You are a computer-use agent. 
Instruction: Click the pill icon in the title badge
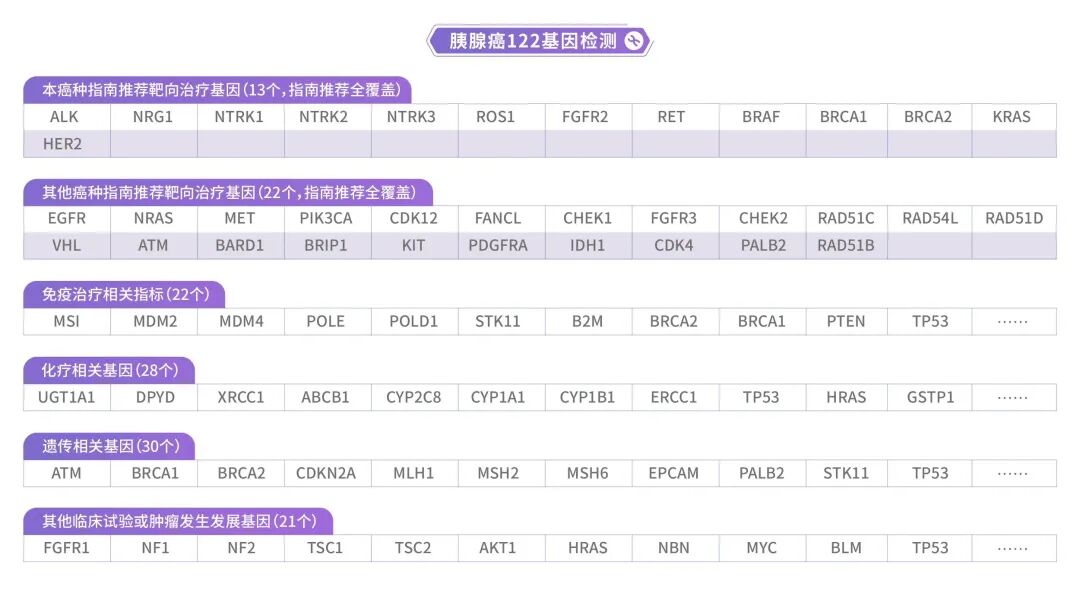[634, 41]
